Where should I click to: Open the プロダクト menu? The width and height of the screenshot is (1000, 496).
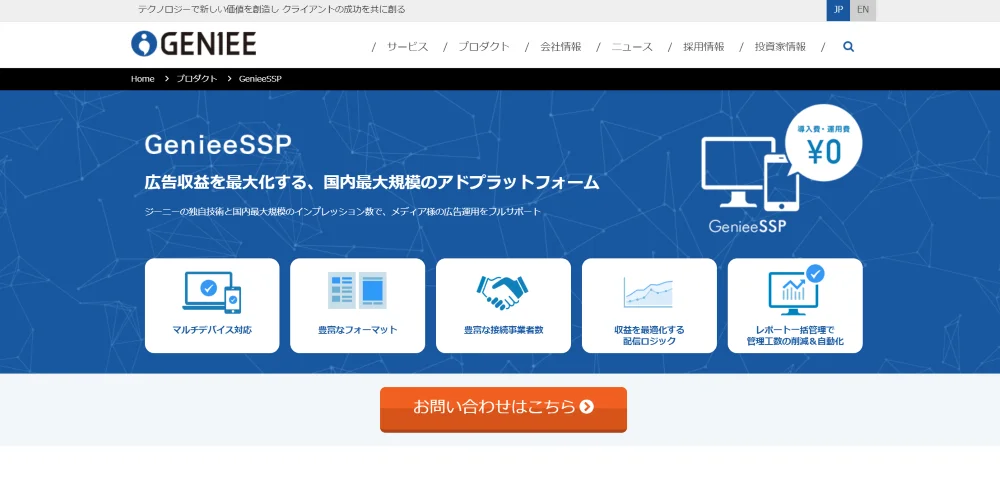484,47
